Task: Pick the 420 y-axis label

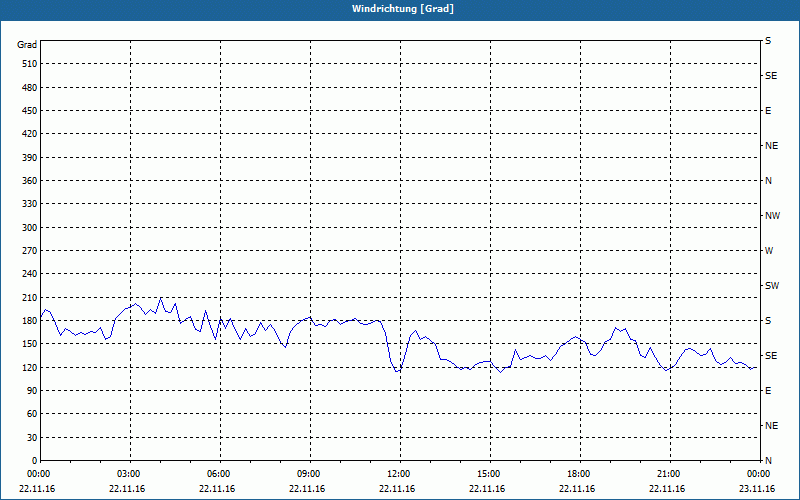Action: pos(30,134)
